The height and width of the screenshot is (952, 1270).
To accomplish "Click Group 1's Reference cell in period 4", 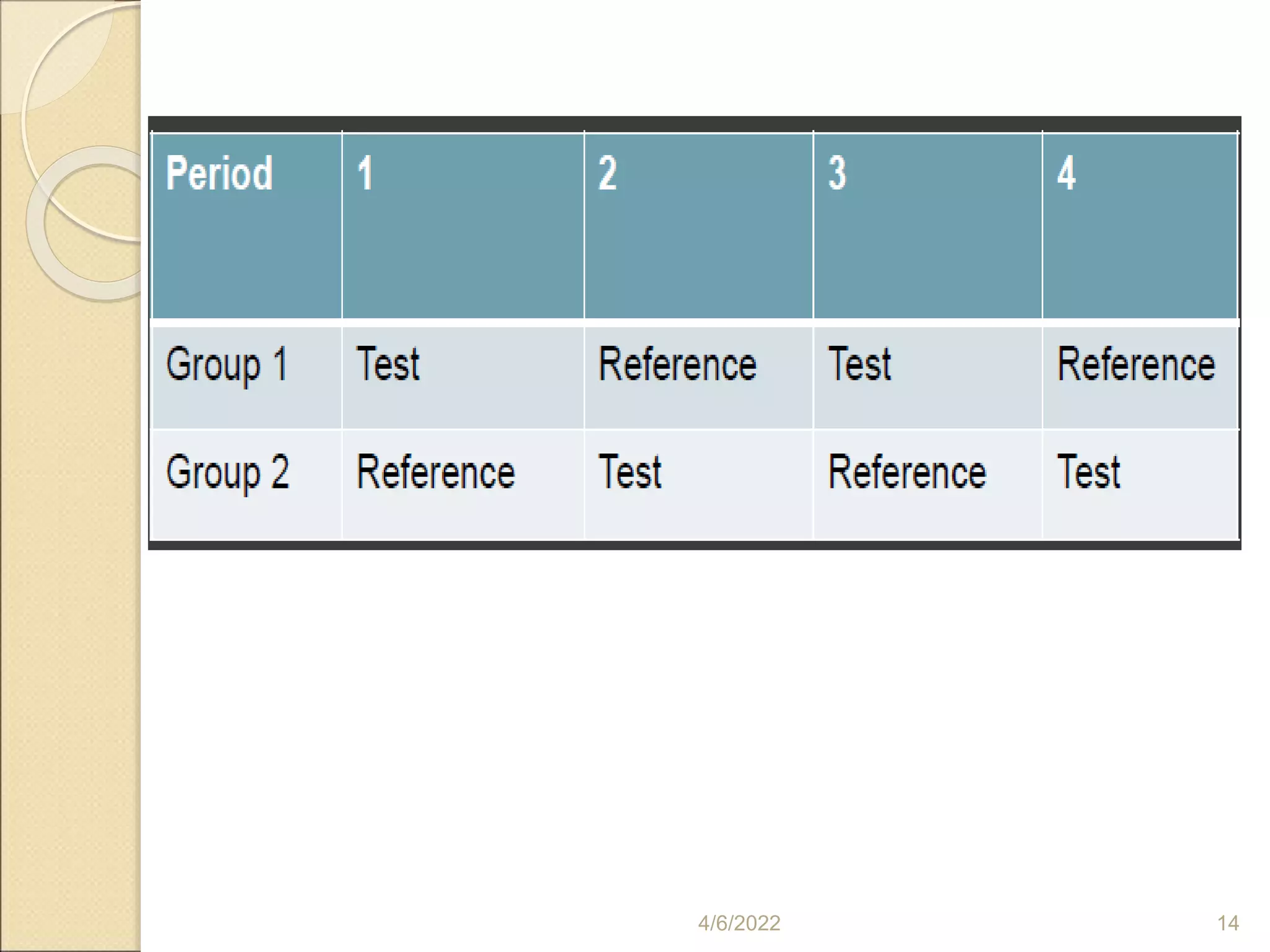I will point(1136,364).
